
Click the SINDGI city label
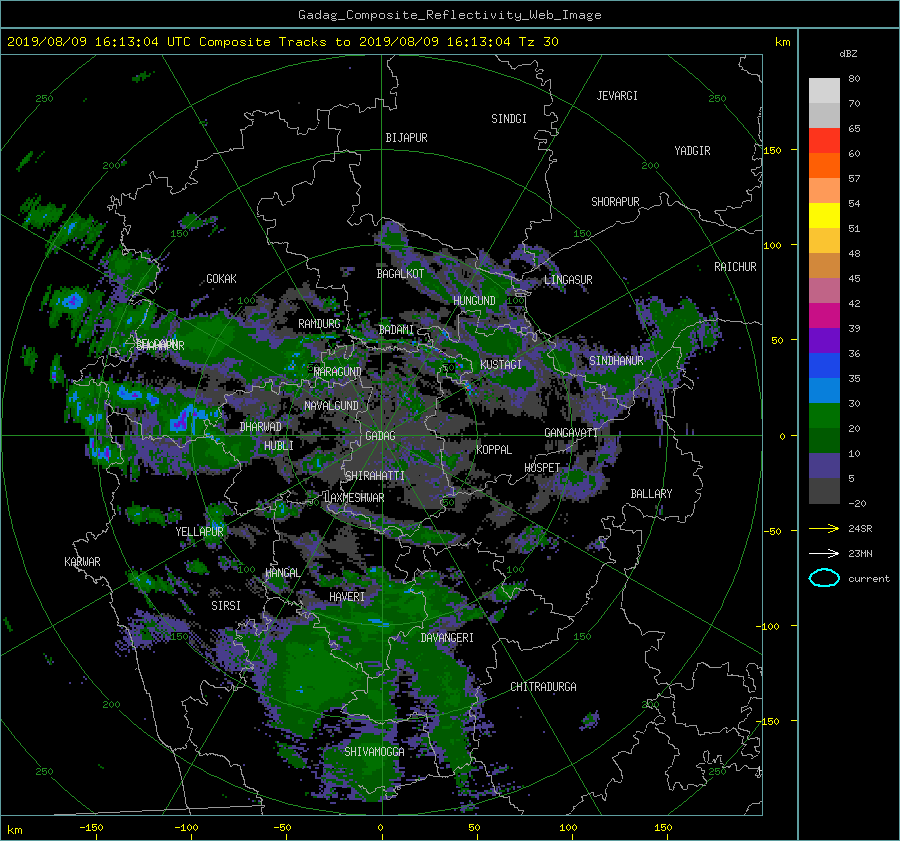[x=509, y=119]
